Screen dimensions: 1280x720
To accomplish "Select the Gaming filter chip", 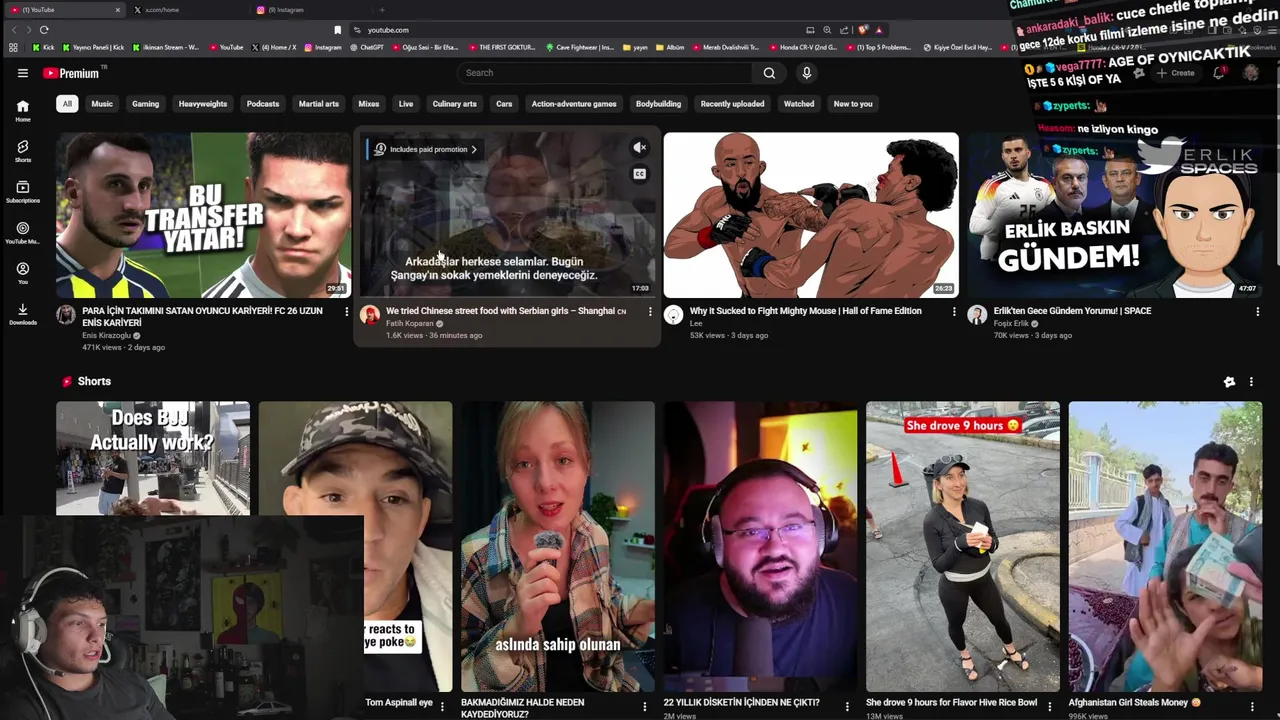I will click(145, 104).
